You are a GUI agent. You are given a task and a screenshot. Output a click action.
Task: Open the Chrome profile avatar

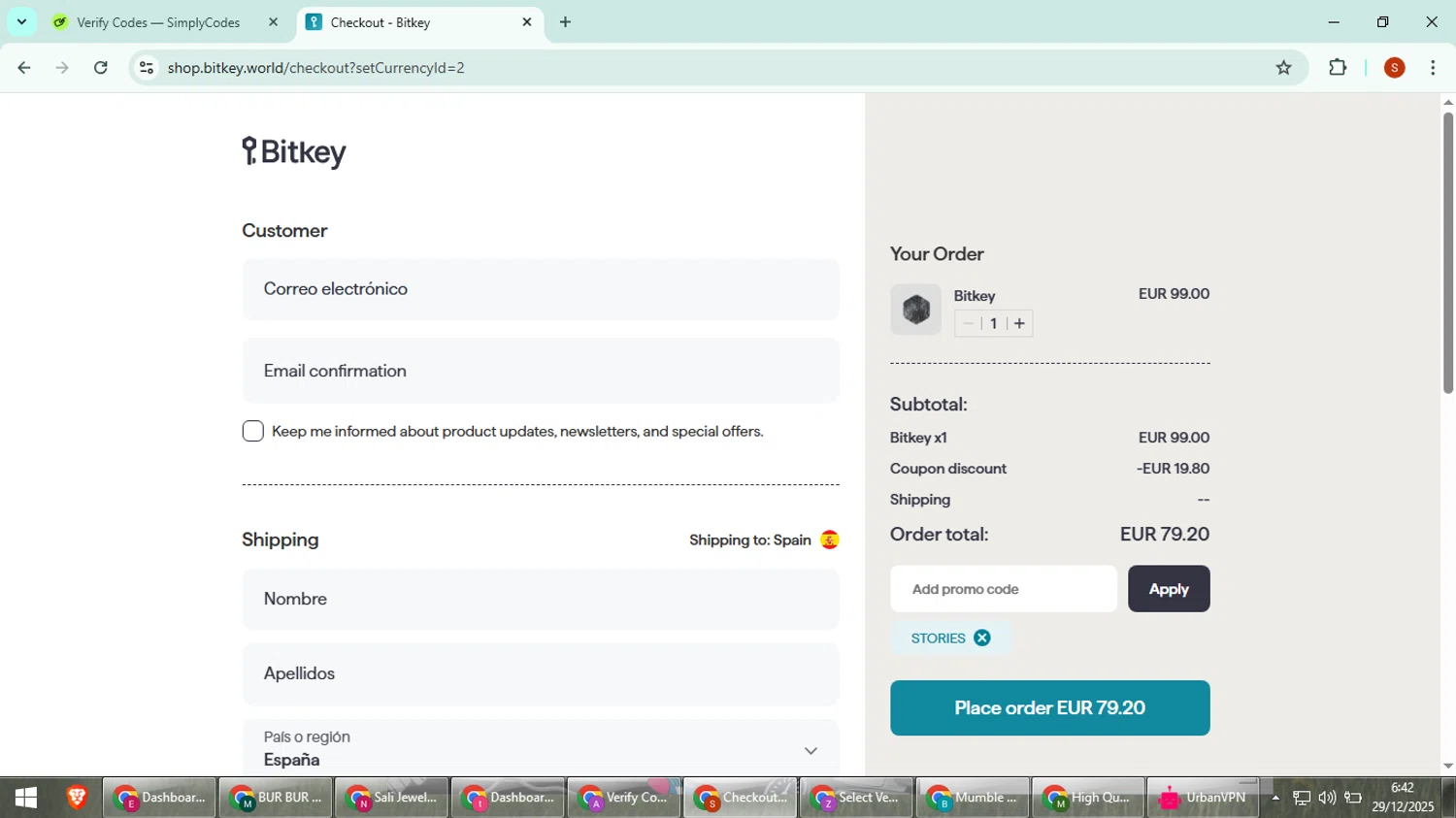click(x=1395, y=67)
